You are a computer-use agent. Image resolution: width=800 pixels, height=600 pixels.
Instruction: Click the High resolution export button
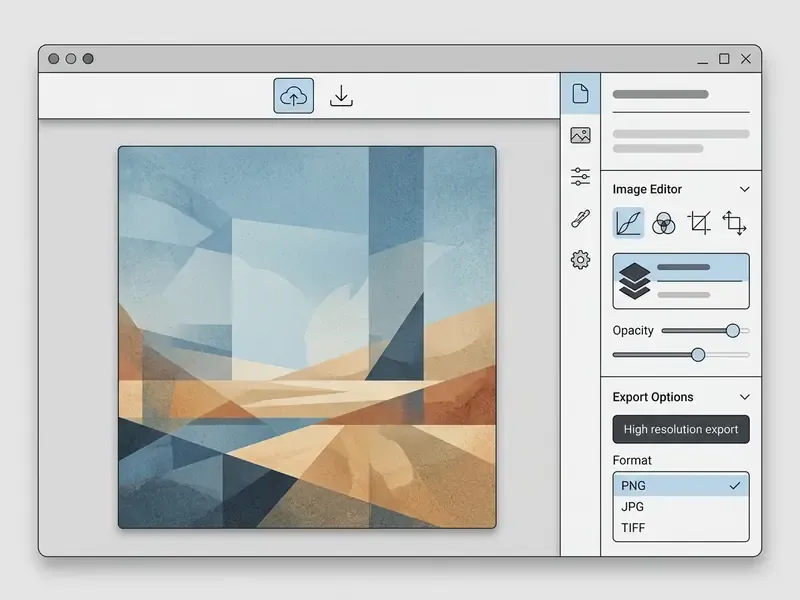coord(681,429)
